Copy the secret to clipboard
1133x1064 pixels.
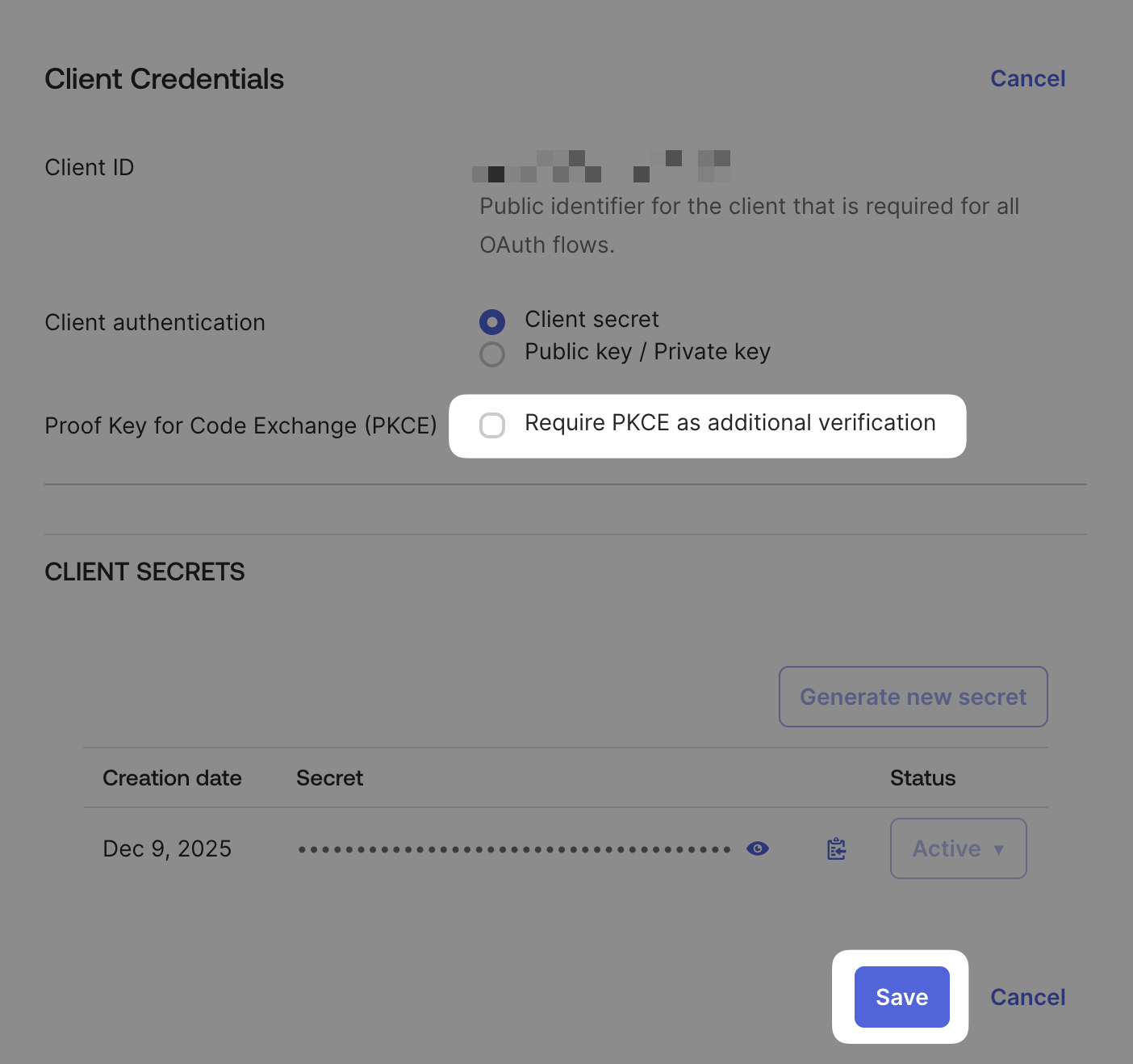836,848
